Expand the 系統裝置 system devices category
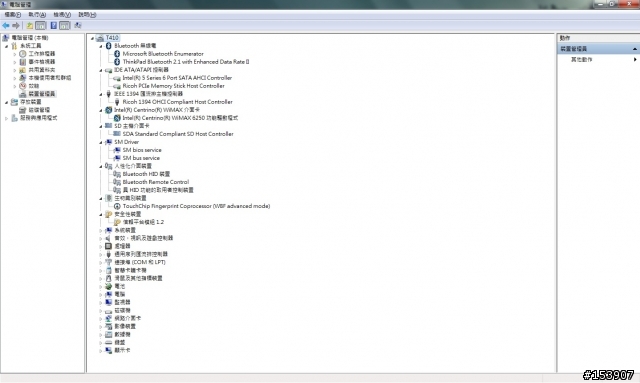The height and width of the screenshot is (383, 640). point(101,230)
